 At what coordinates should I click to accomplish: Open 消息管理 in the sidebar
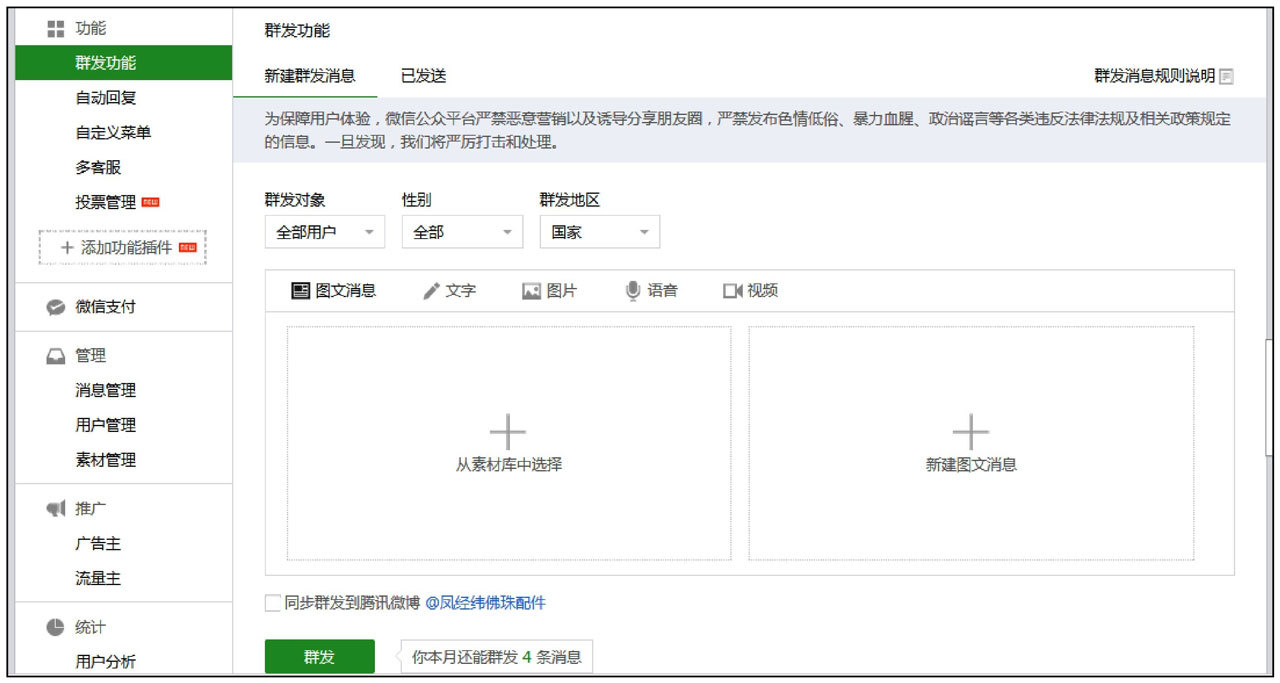click(106, 391)
